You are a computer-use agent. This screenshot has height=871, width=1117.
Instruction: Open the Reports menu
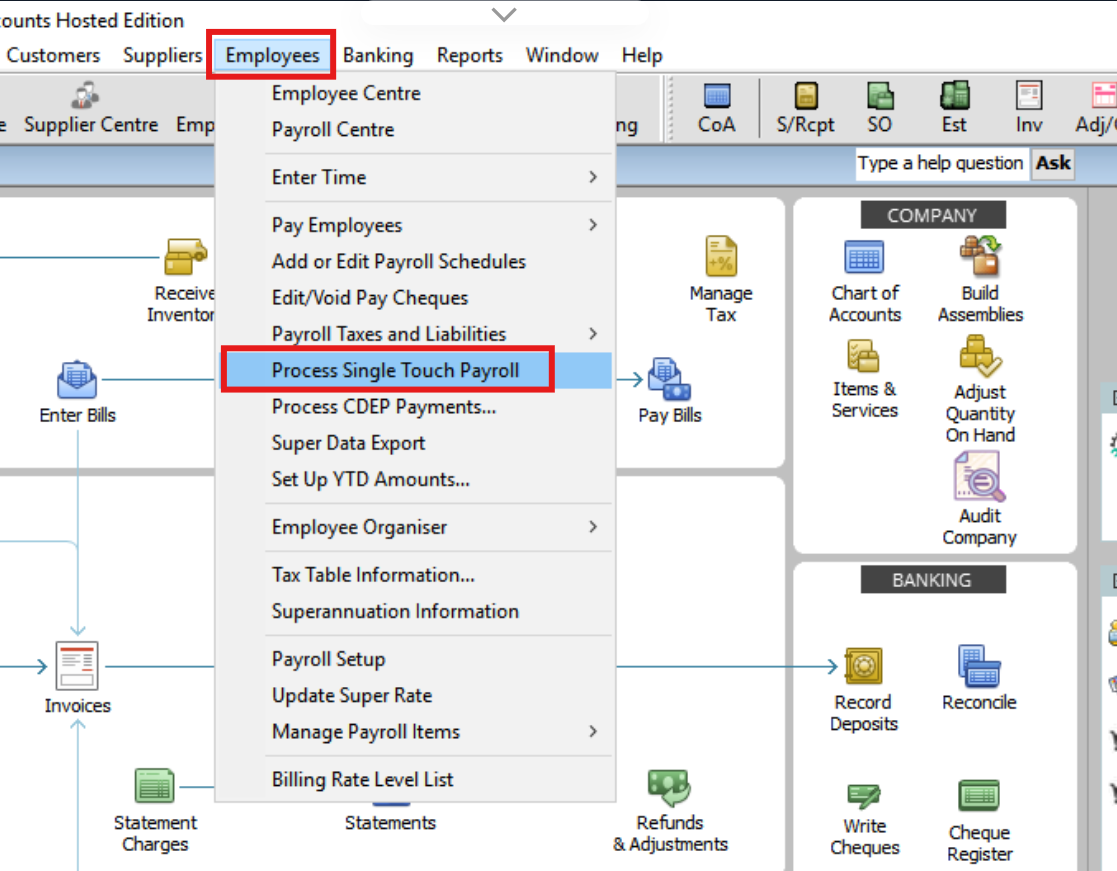pyautogui.click(x=469, y=55)
